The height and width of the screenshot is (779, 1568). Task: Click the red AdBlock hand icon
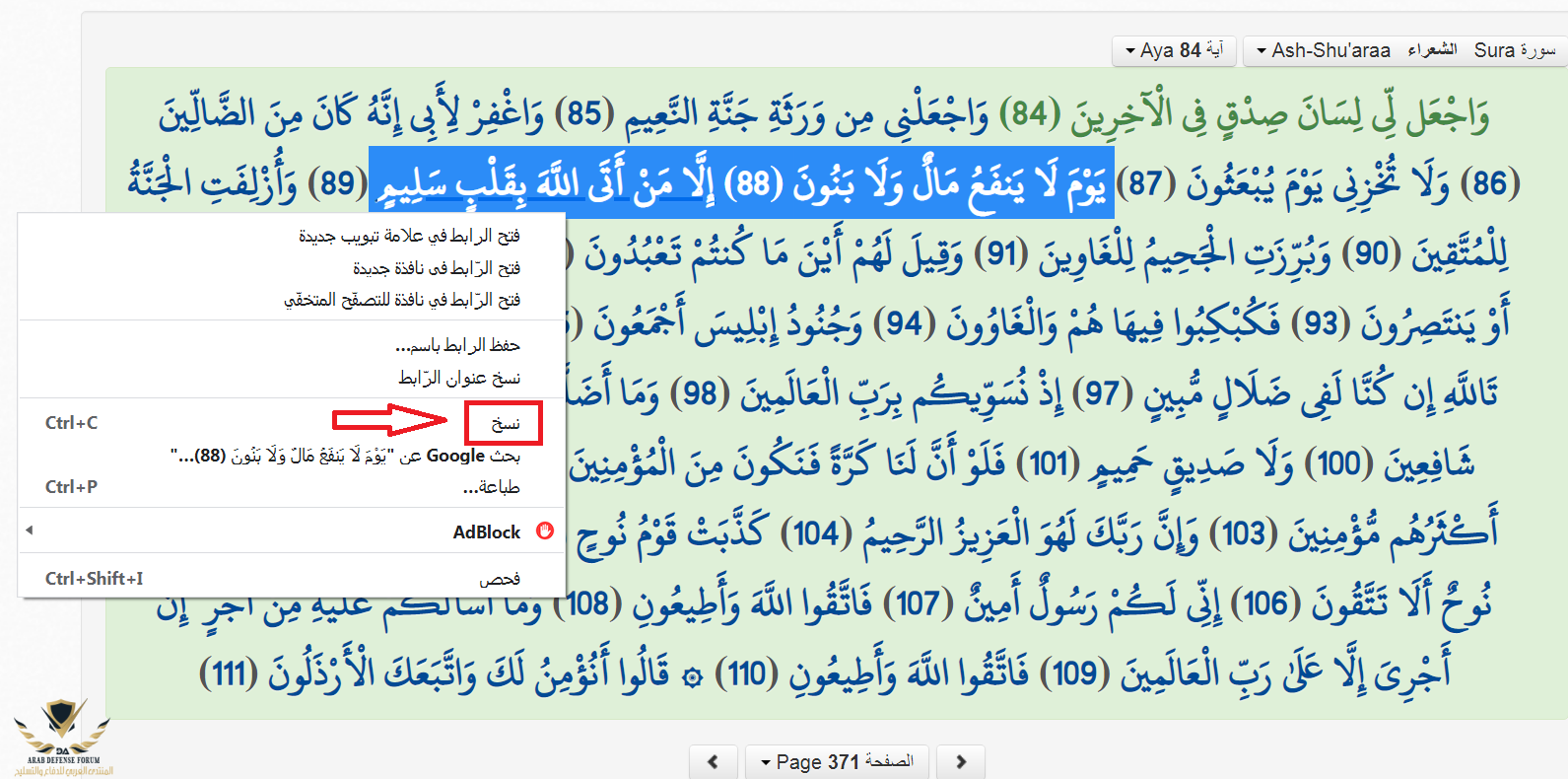pos(545,531)
